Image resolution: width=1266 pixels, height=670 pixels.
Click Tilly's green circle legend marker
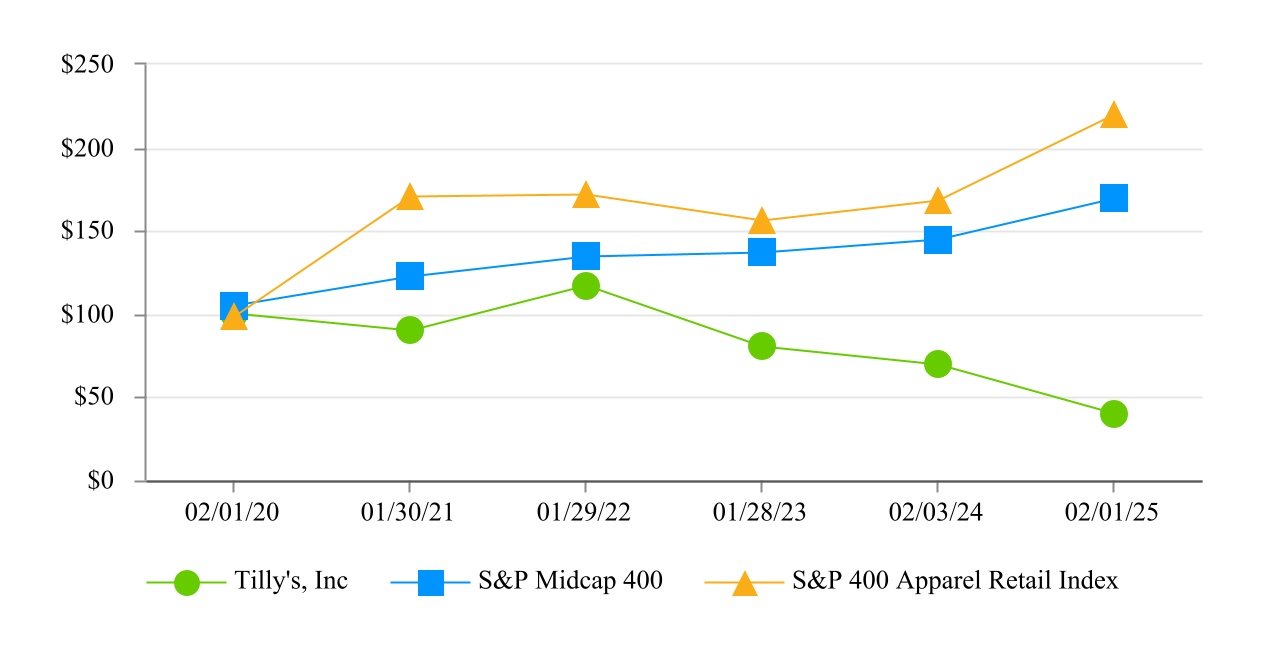click(187, 583)
